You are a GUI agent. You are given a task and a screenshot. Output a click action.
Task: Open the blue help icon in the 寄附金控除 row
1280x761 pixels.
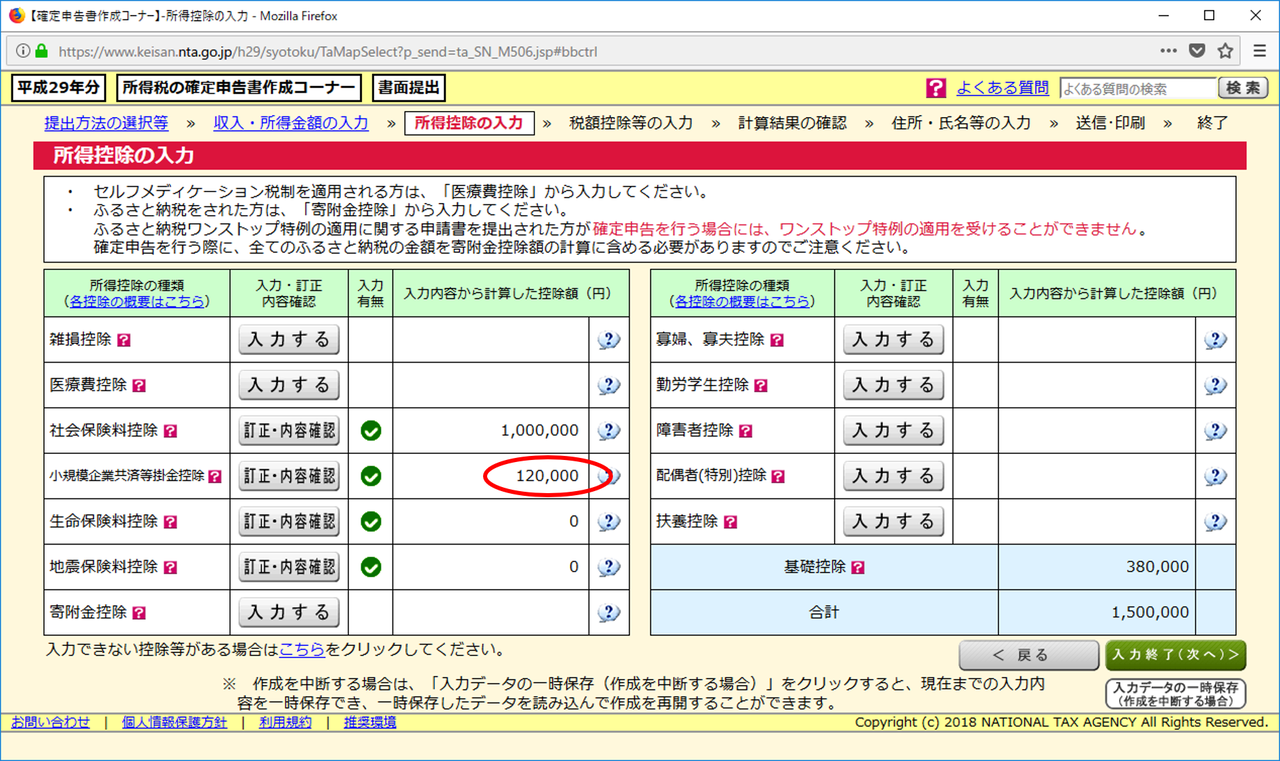pos(609,611)
